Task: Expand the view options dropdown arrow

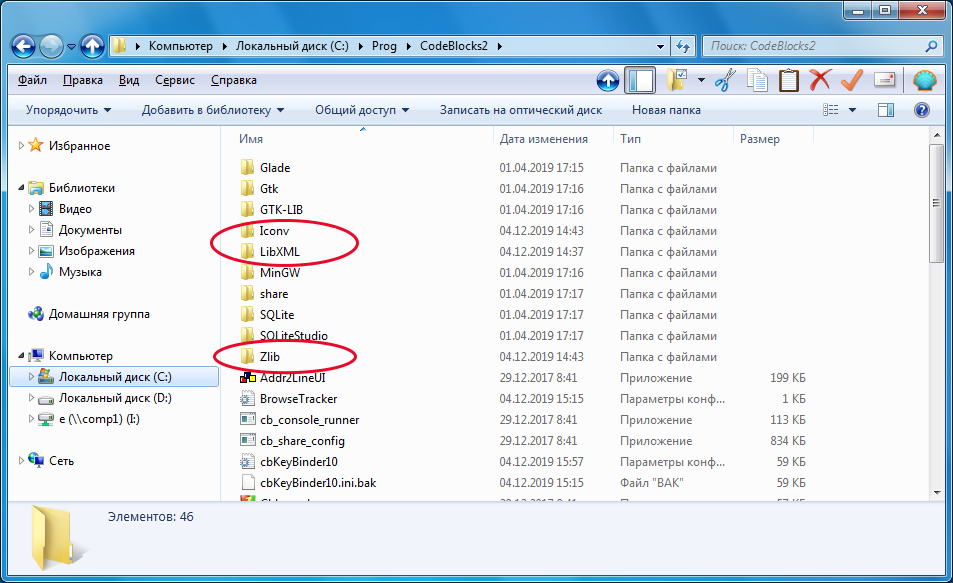Action: 852,110
